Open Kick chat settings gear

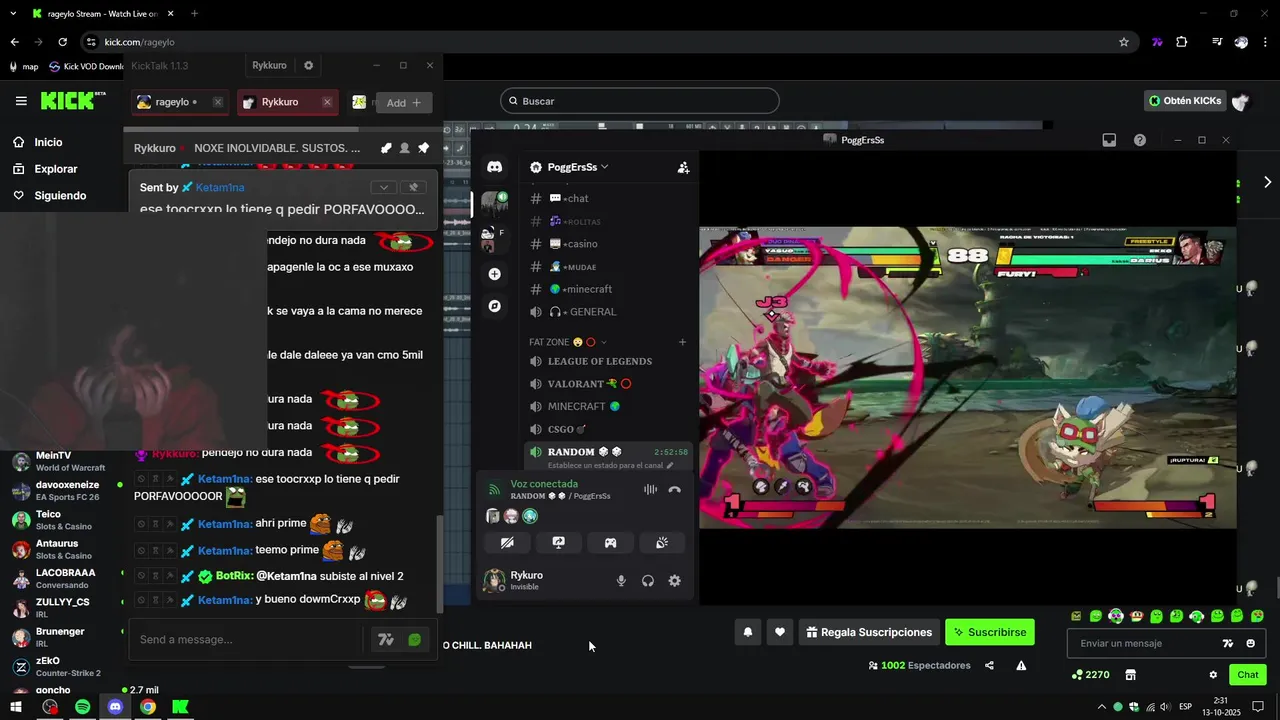coord(1213,675)
